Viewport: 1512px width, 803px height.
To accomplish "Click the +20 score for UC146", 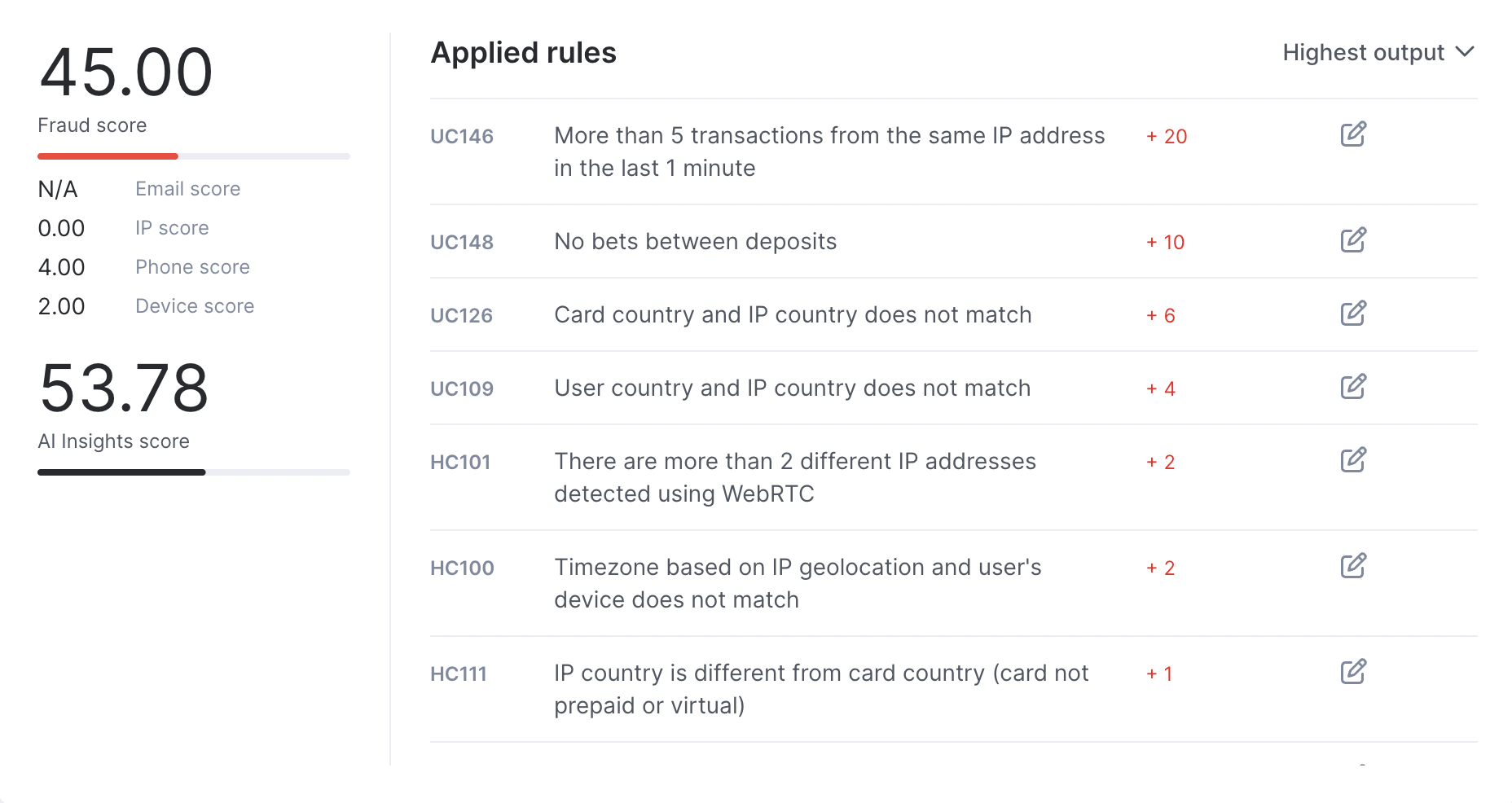I will pos(1167,136).
